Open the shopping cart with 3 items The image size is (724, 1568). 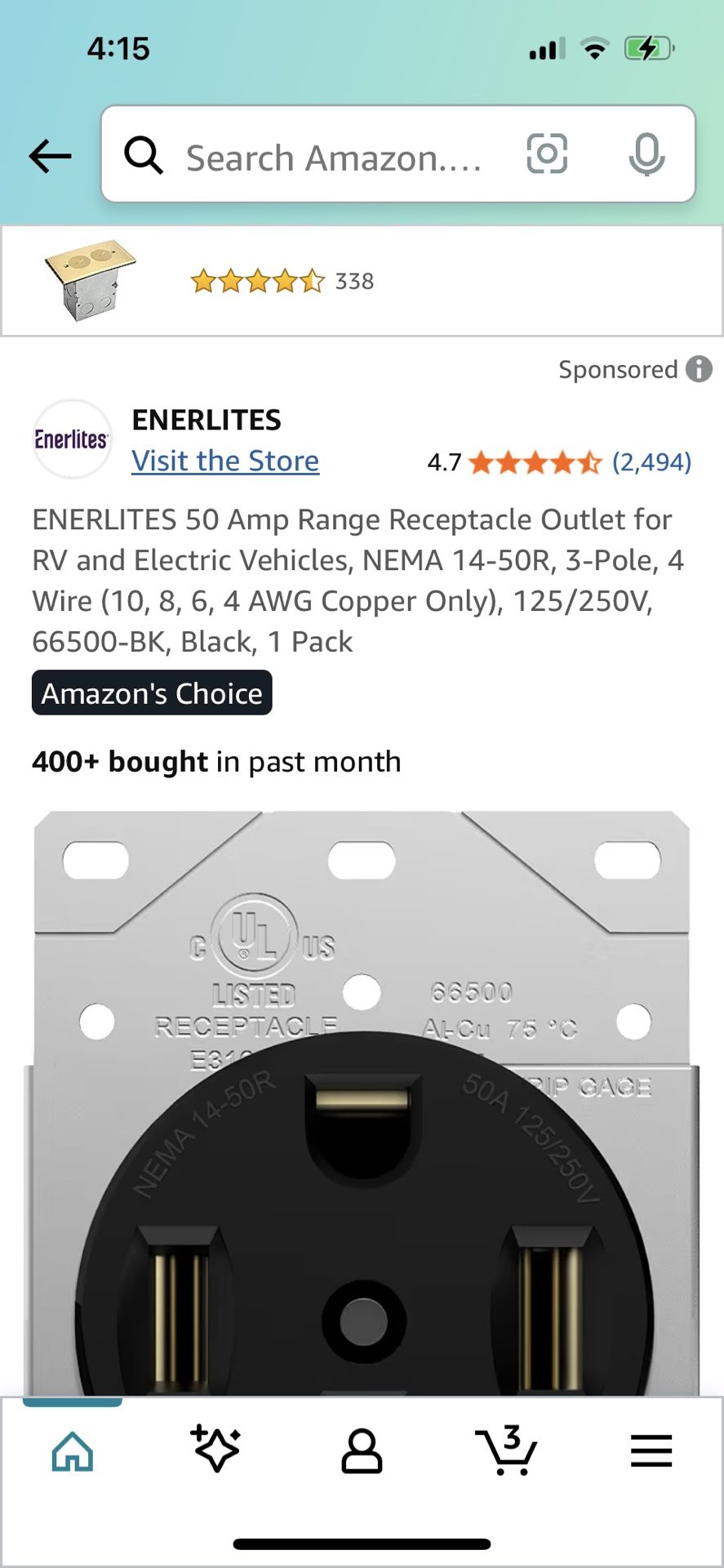pyautogui.click(x=506, y=1450)
